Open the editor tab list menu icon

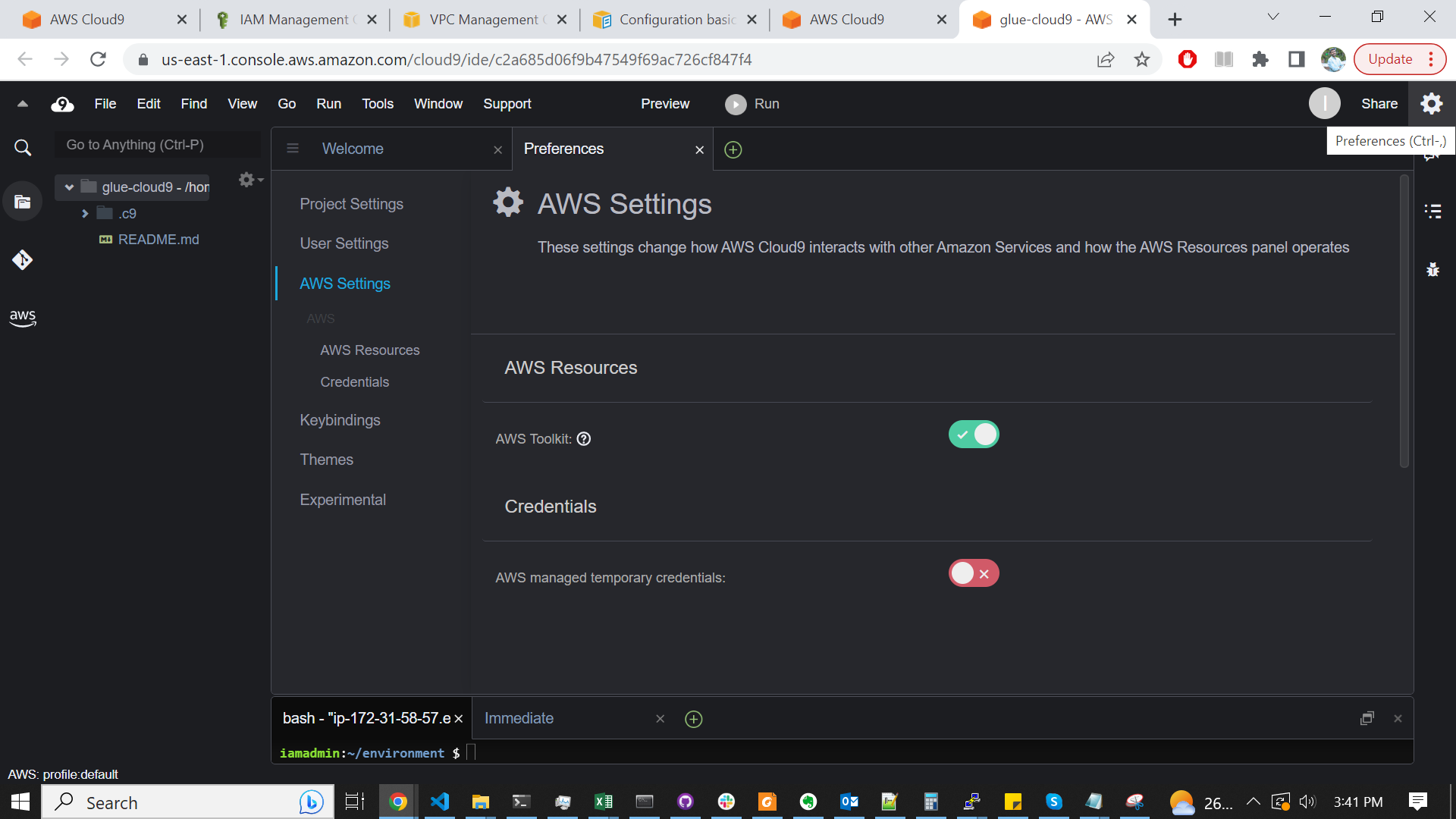[293, 149]
